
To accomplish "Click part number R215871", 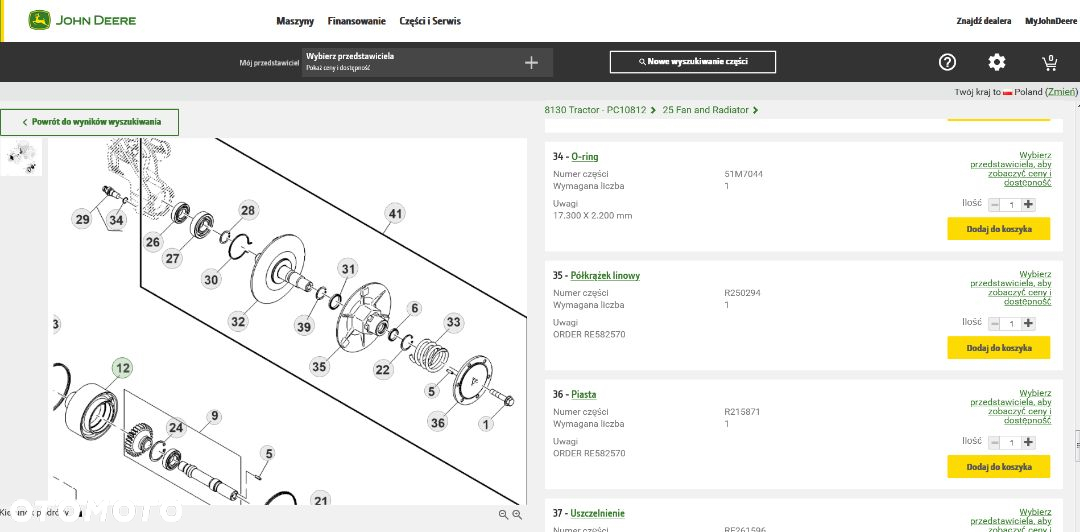I will 741,412.
